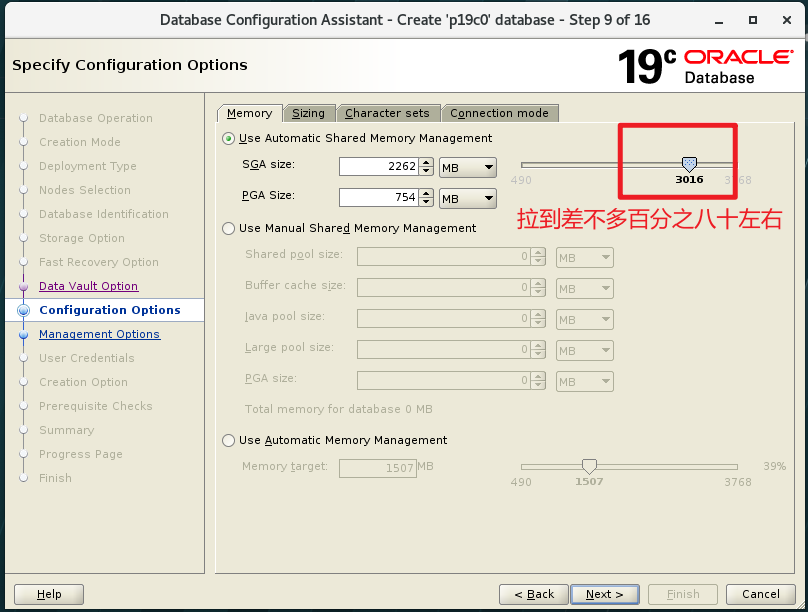
Task: Click the SGA memory slider thumb at 3016
Action: coord(689,164)
